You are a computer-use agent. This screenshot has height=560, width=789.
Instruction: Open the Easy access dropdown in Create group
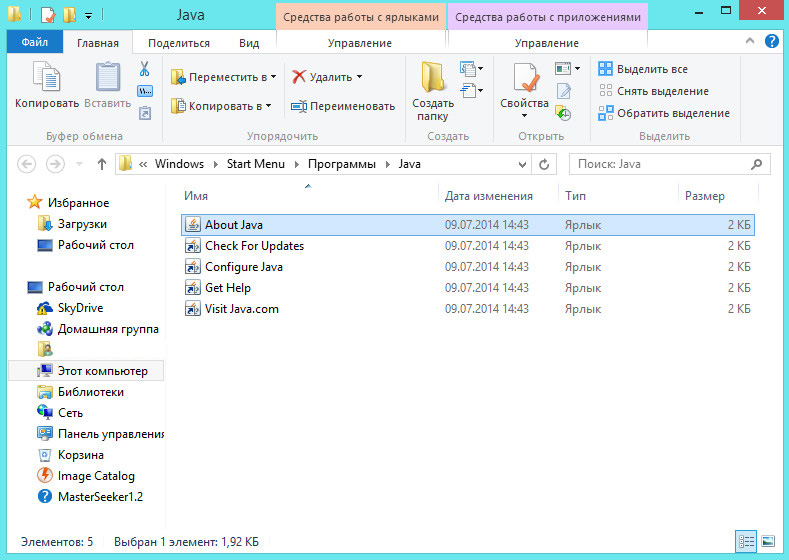click(x=471, y=91)
